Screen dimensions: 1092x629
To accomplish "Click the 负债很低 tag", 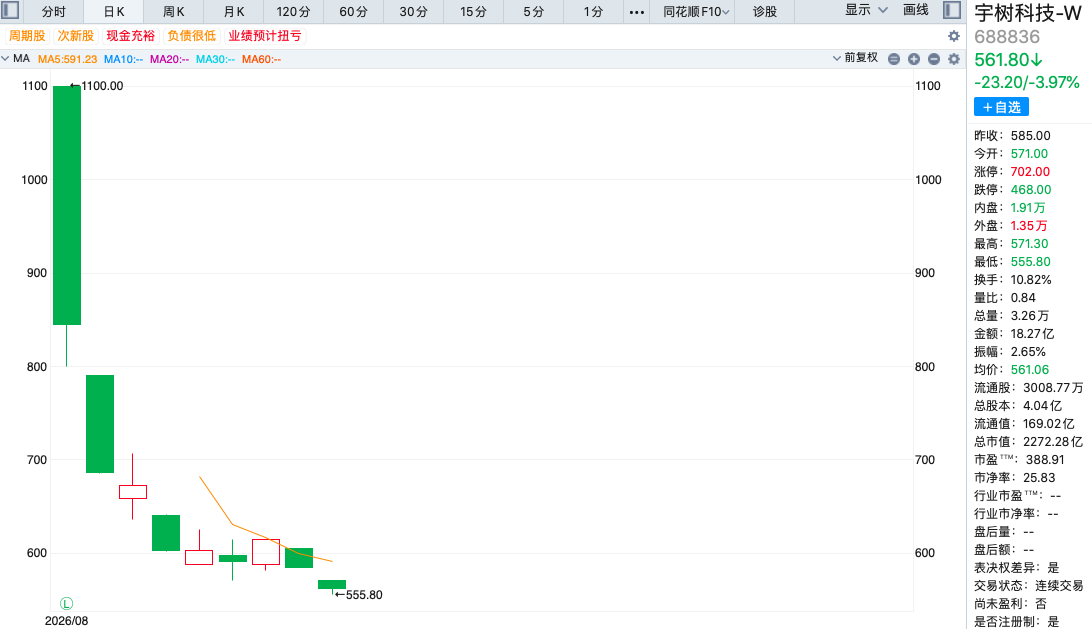I will tap(192, 36).
